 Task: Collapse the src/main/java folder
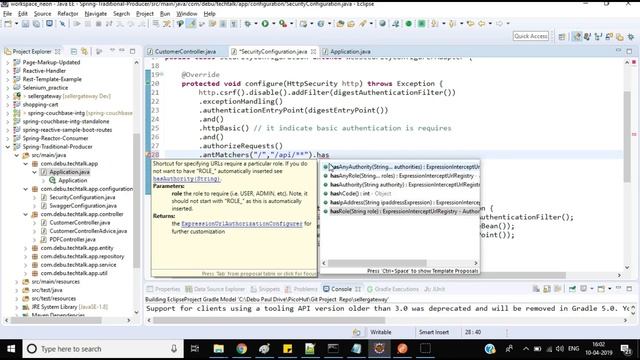17,155
